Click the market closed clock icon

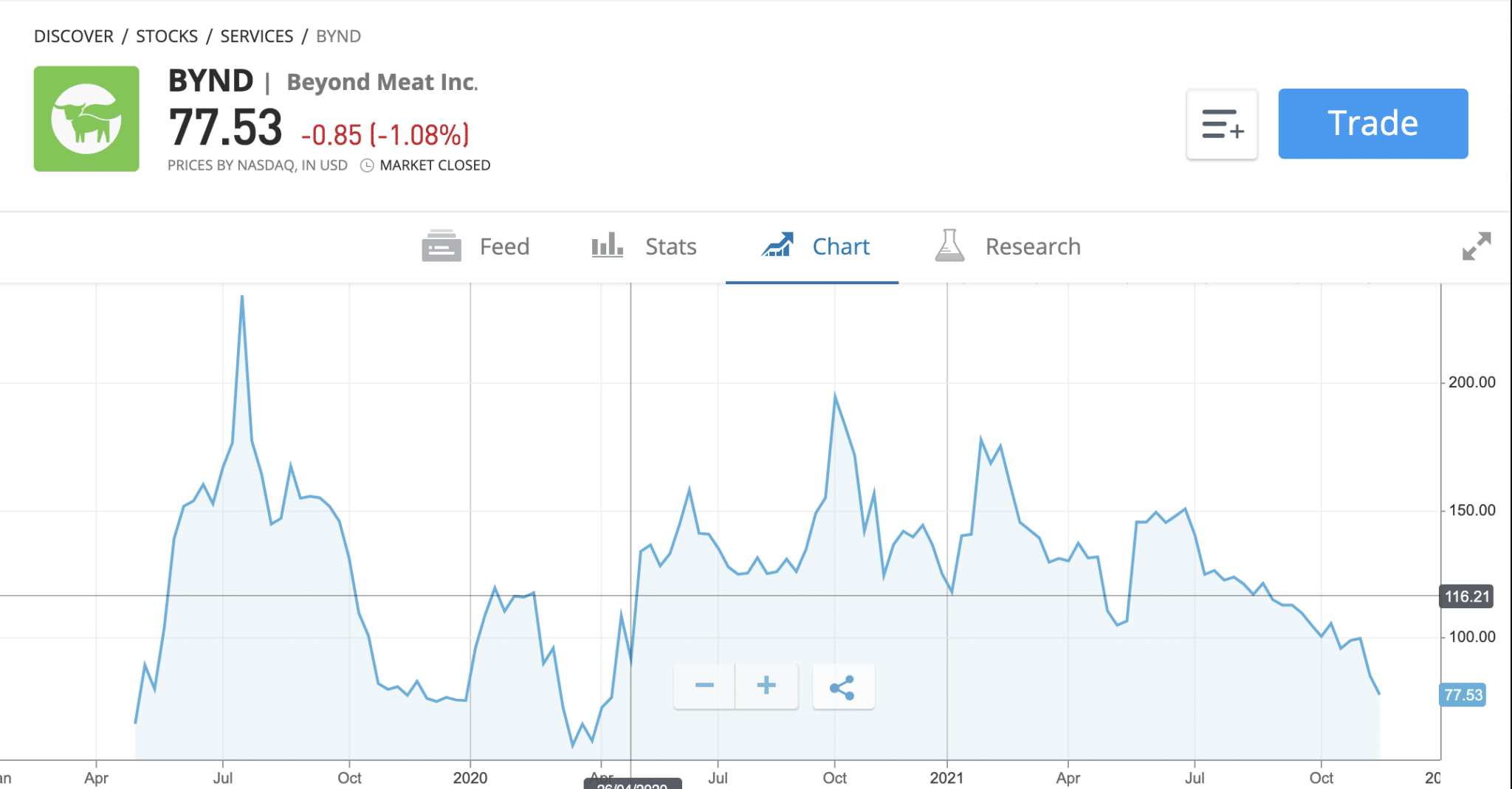tap(367, 165)
